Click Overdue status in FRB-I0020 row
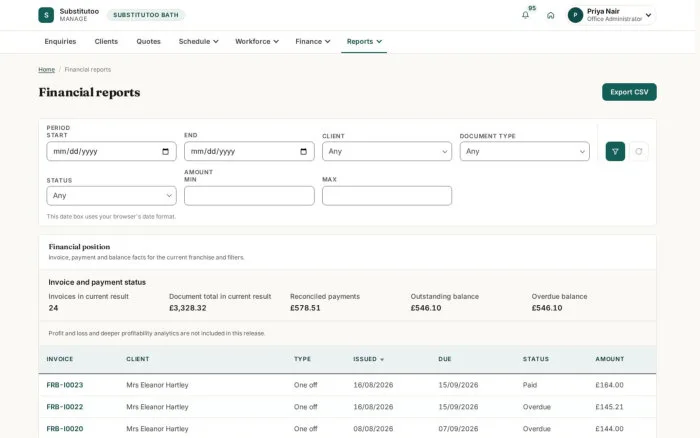 pyautogui.click(x=537, y=429)
